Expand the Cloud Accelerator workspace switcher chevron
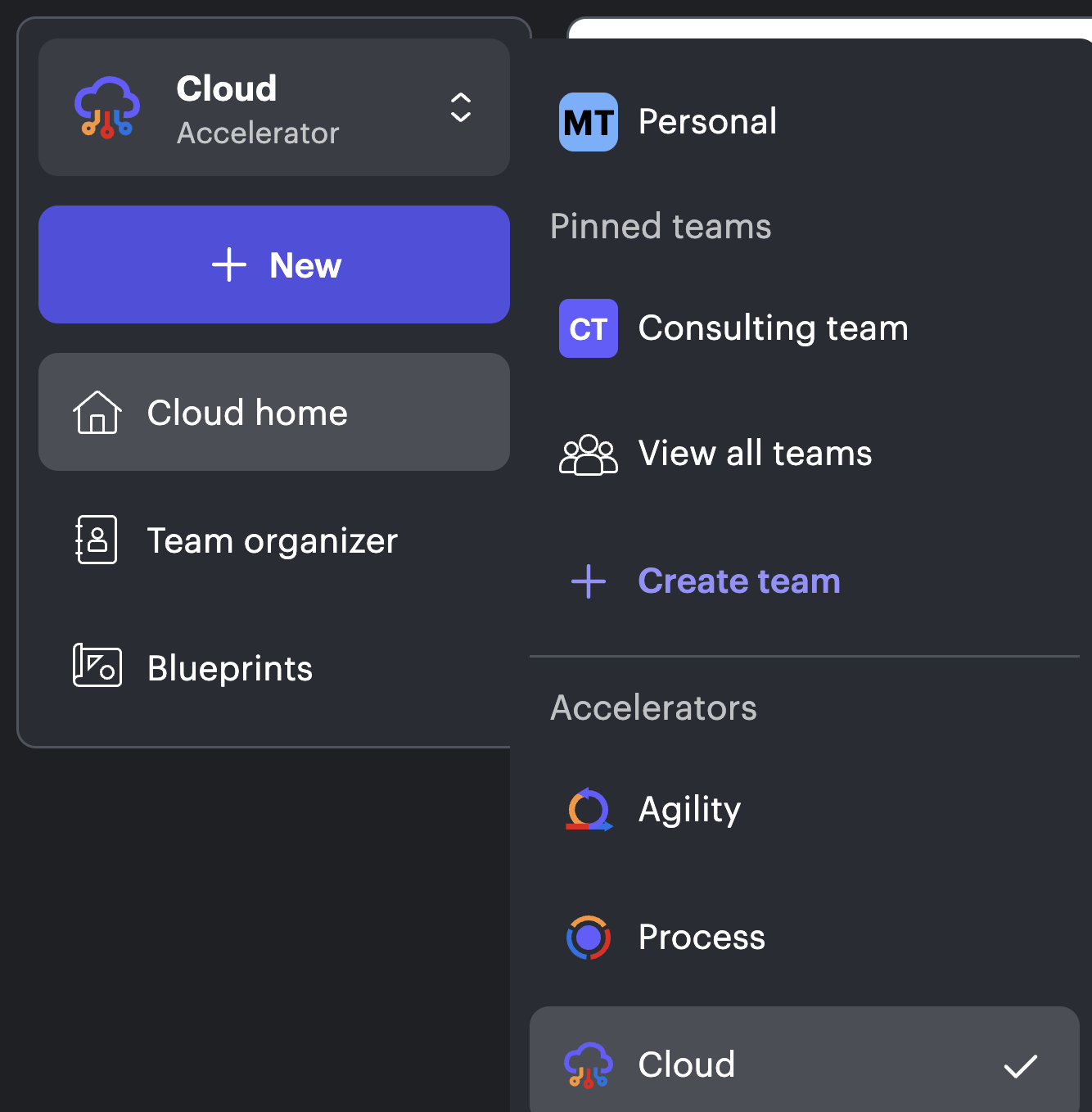Image resolution: width=1092 pixels, height=1112 pixels. pyautogui.click(x=460, y=107)
